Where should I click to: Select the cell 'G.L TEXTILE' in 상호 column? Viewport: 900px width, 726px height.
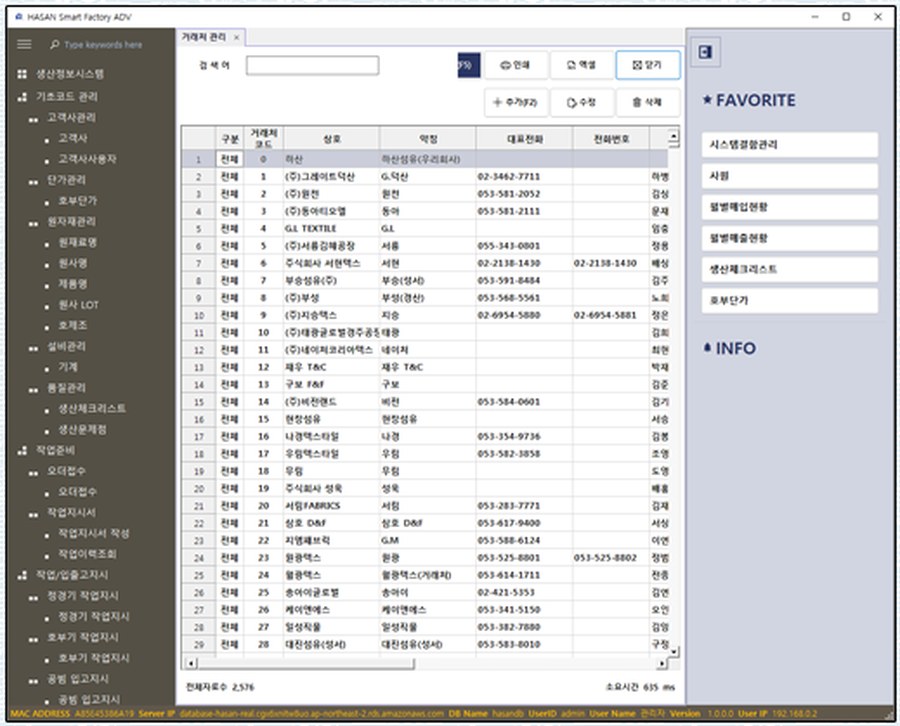[x=331, y=228]
